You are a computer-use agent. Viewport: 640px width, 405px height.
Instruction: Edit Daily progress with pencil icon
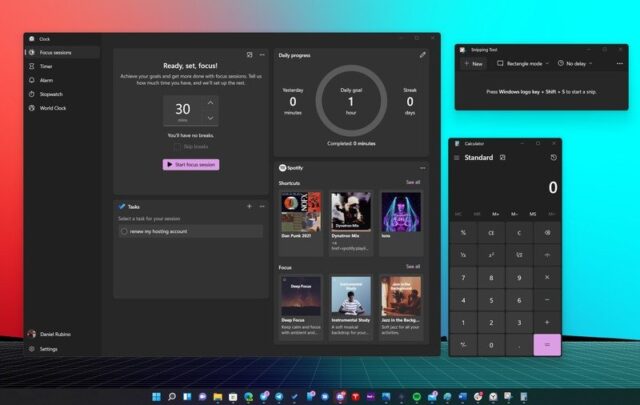pyautogui.click(x=422, y=55)
